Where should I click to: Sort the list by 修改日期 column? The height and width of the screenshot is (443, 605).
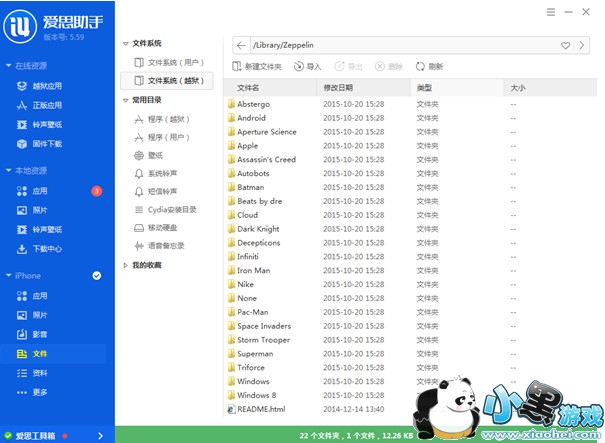click(363, 88)
